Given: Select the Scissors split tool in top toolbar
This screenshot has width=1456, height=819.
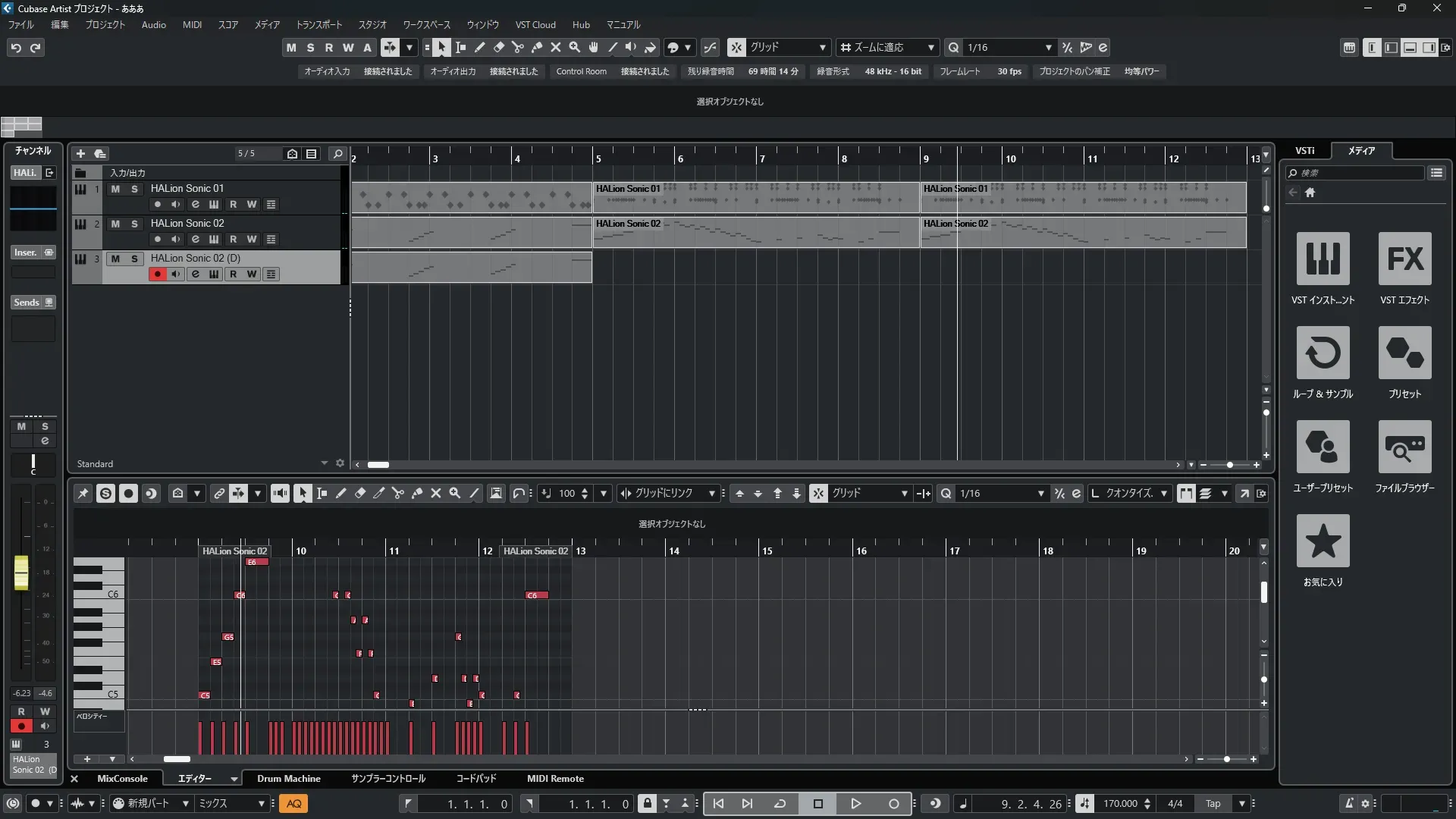Looking at the screenshot, I should tap(518, 47).
